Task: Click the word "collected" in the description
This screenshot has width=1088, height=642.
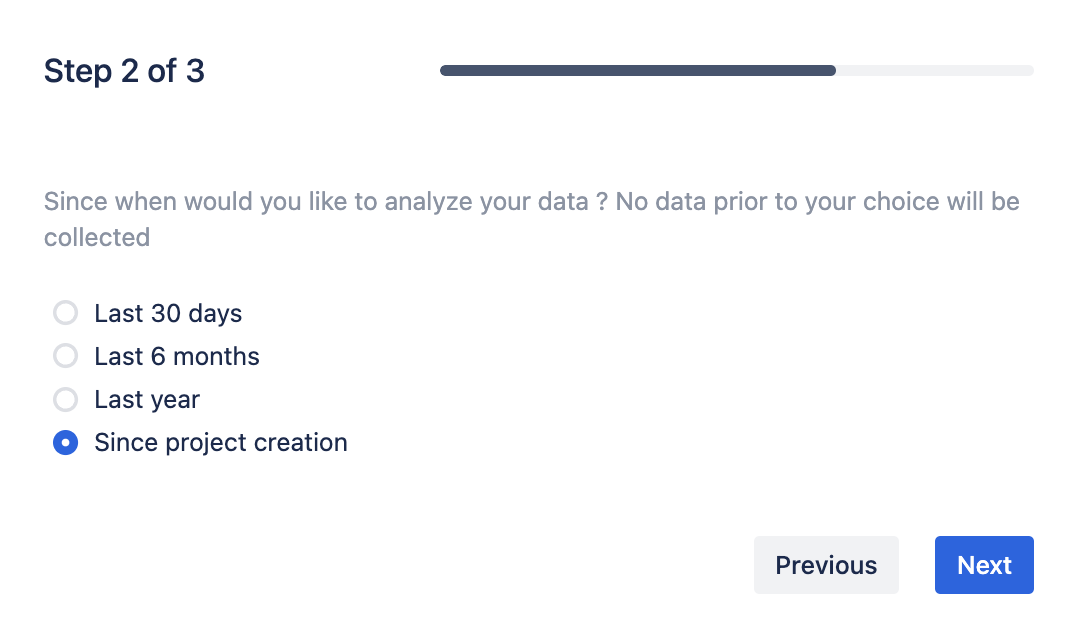Action: pyautogui.click(x=97, y=238)
